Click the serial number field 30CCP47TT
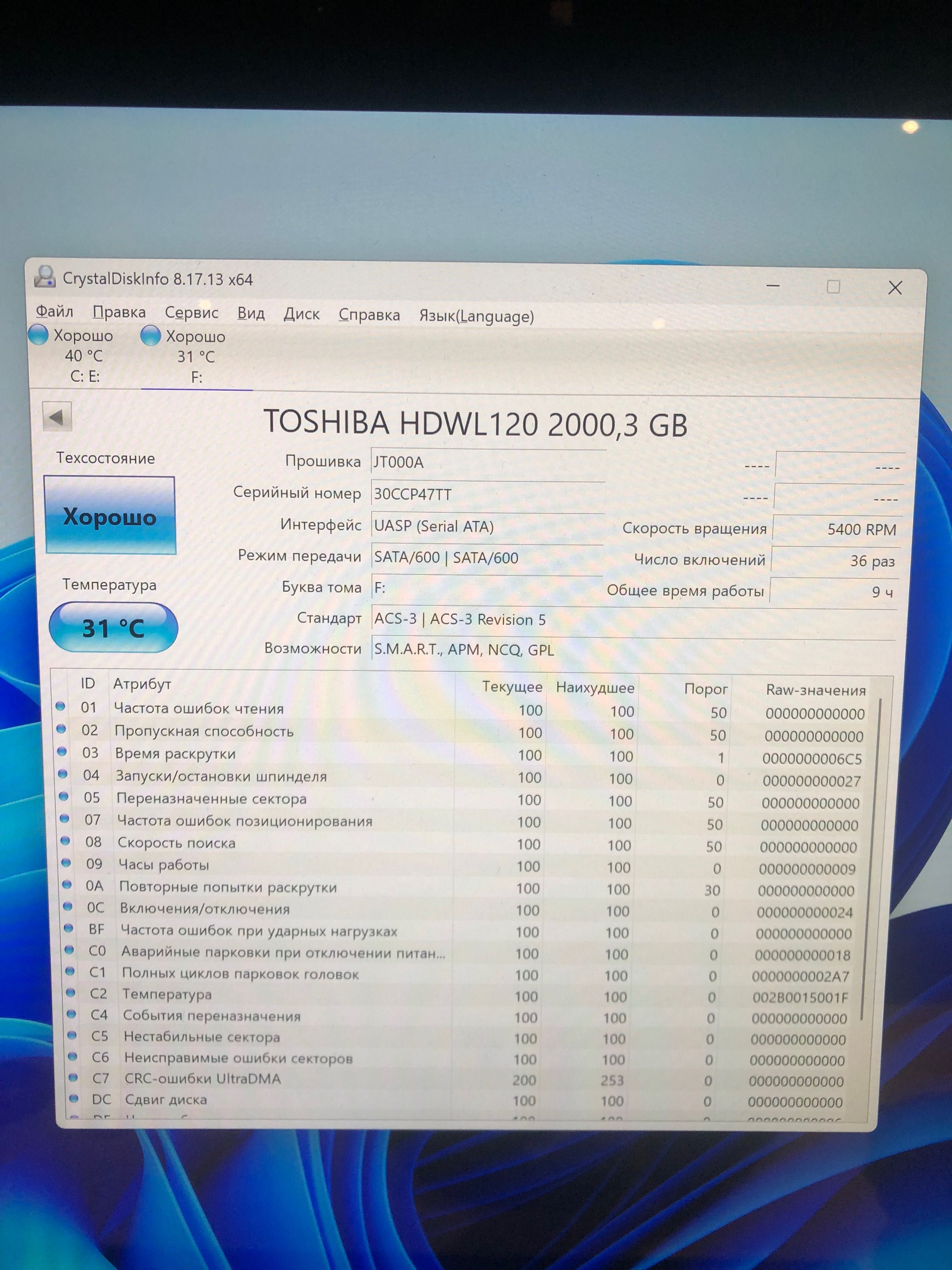Screen dimensions: 952x1270 pyautogui.click(x=488, y=494)
